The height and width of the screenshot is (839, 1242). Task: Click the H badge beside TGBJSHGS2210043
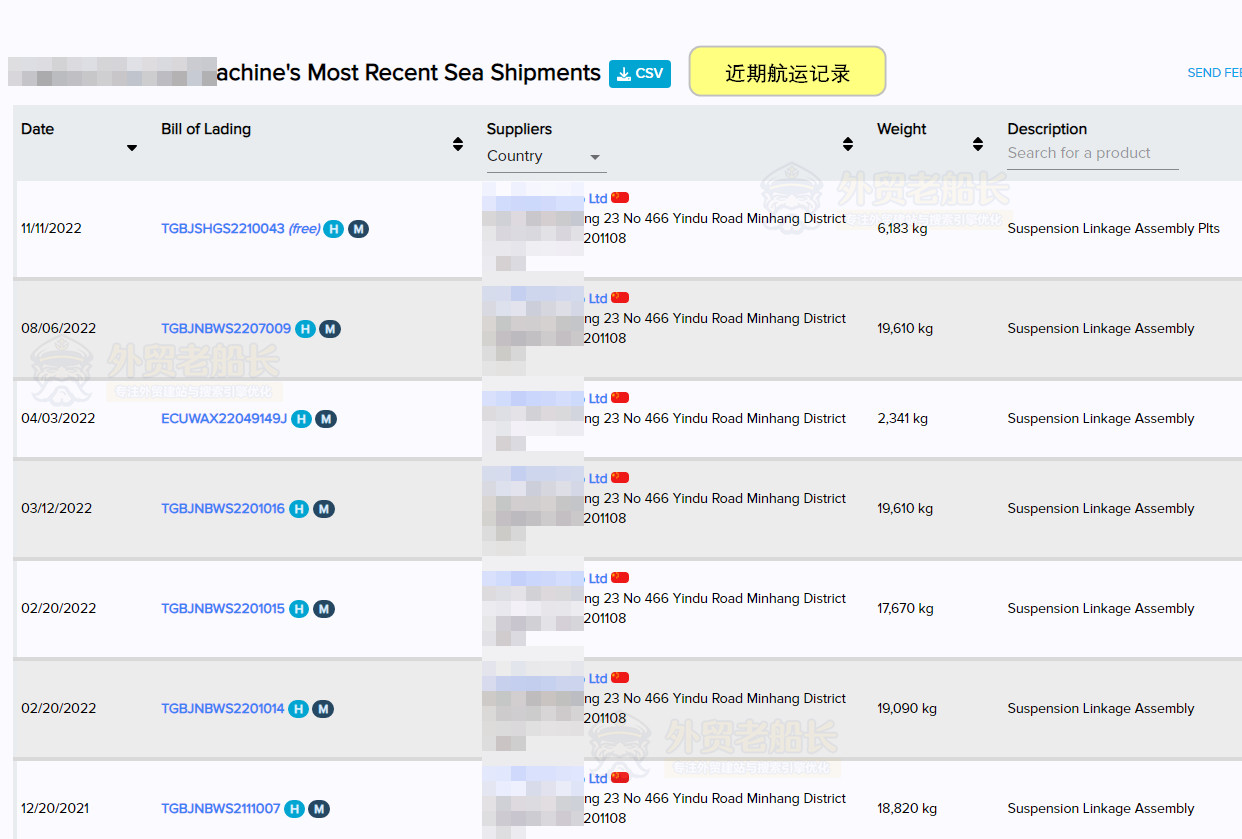tap(333, 229)
